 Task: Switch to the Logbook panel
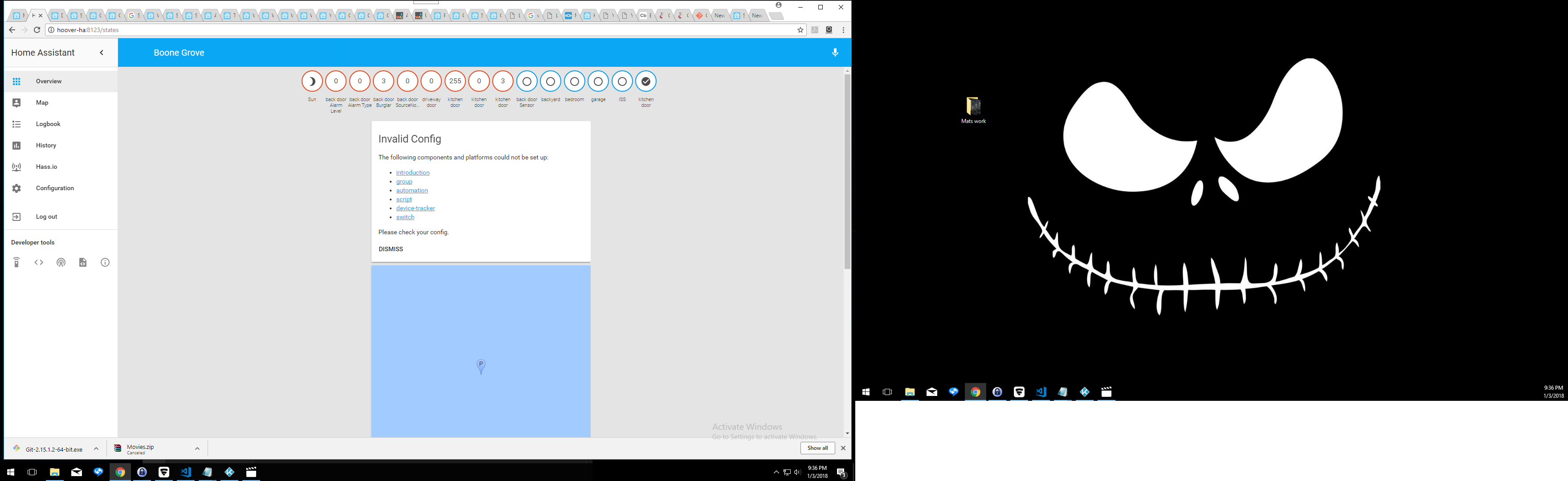click(x=48, y=124)
